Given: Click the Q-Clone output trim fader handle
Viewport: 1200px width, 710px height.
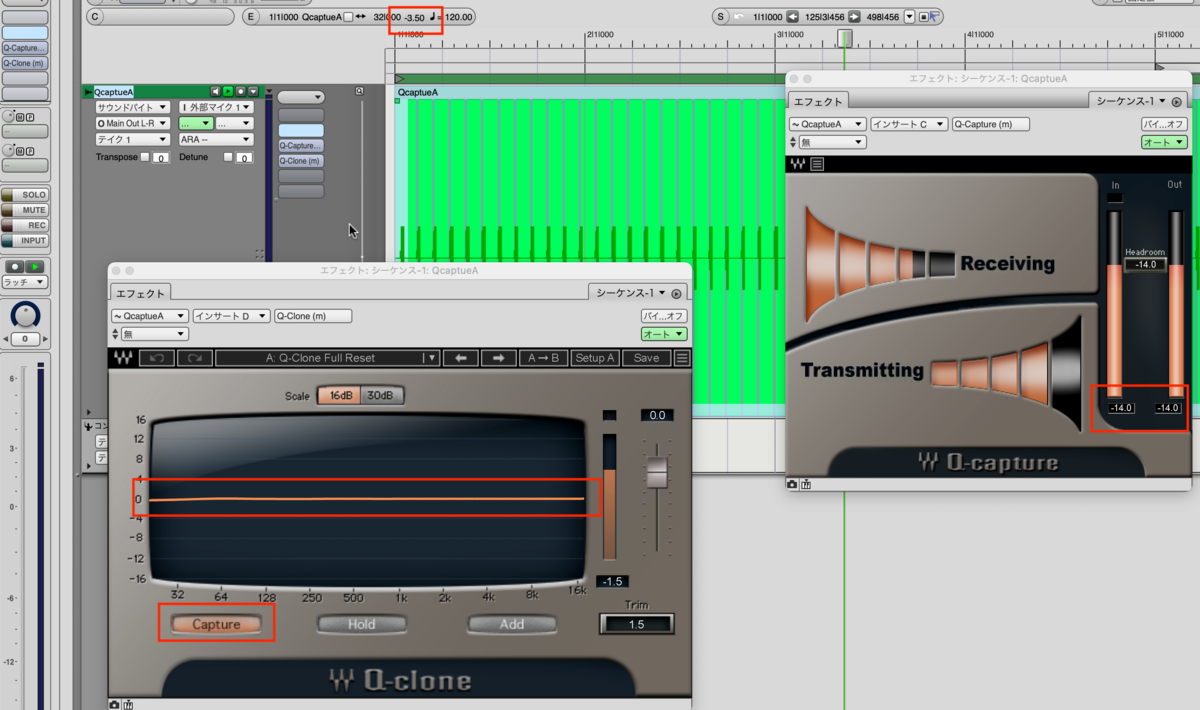Looking at the screenshot, I should coord(657,472).
